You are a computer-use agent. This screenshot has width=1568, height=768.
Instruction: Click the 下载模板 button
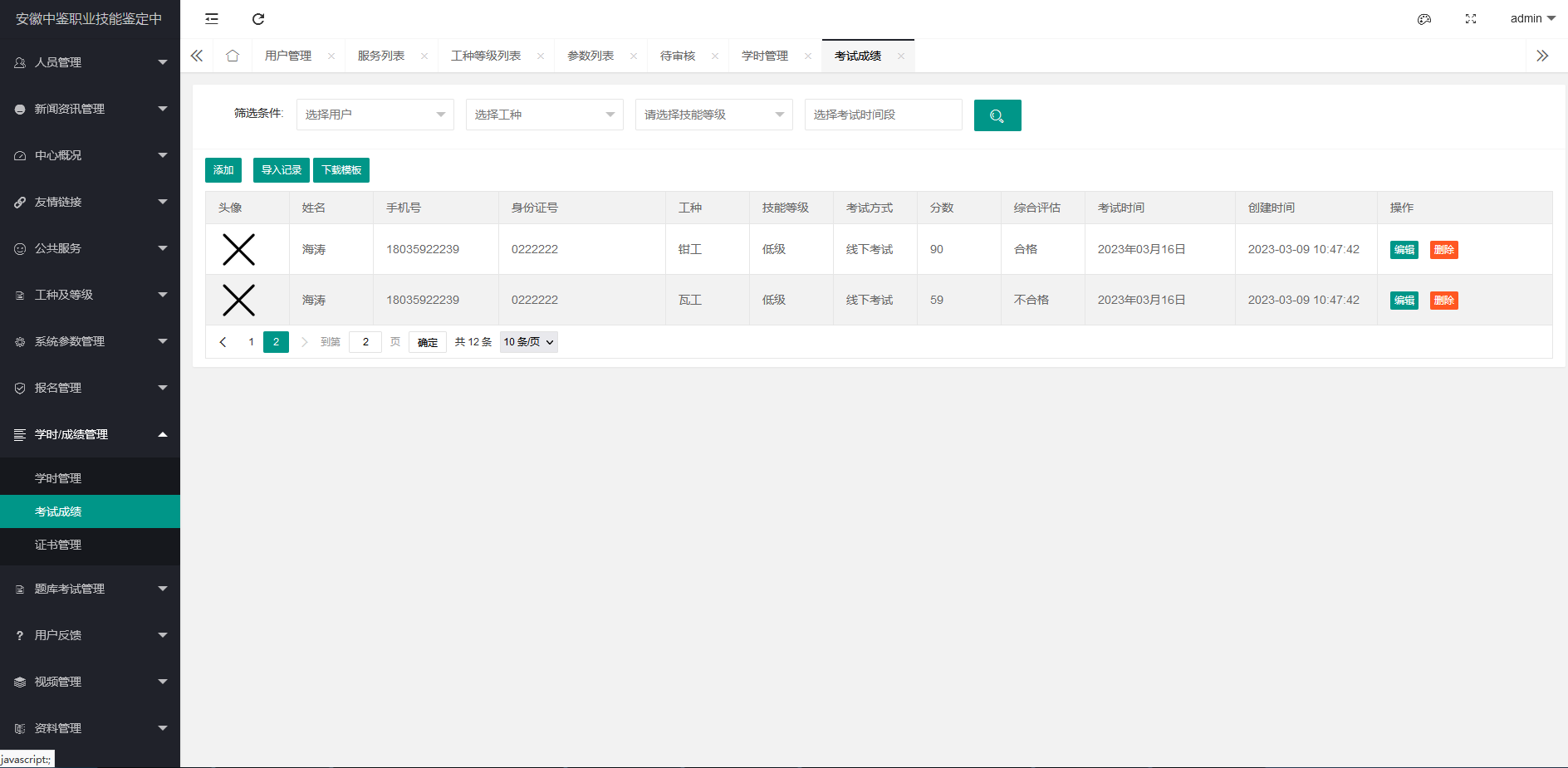click(x=341, y=170)
